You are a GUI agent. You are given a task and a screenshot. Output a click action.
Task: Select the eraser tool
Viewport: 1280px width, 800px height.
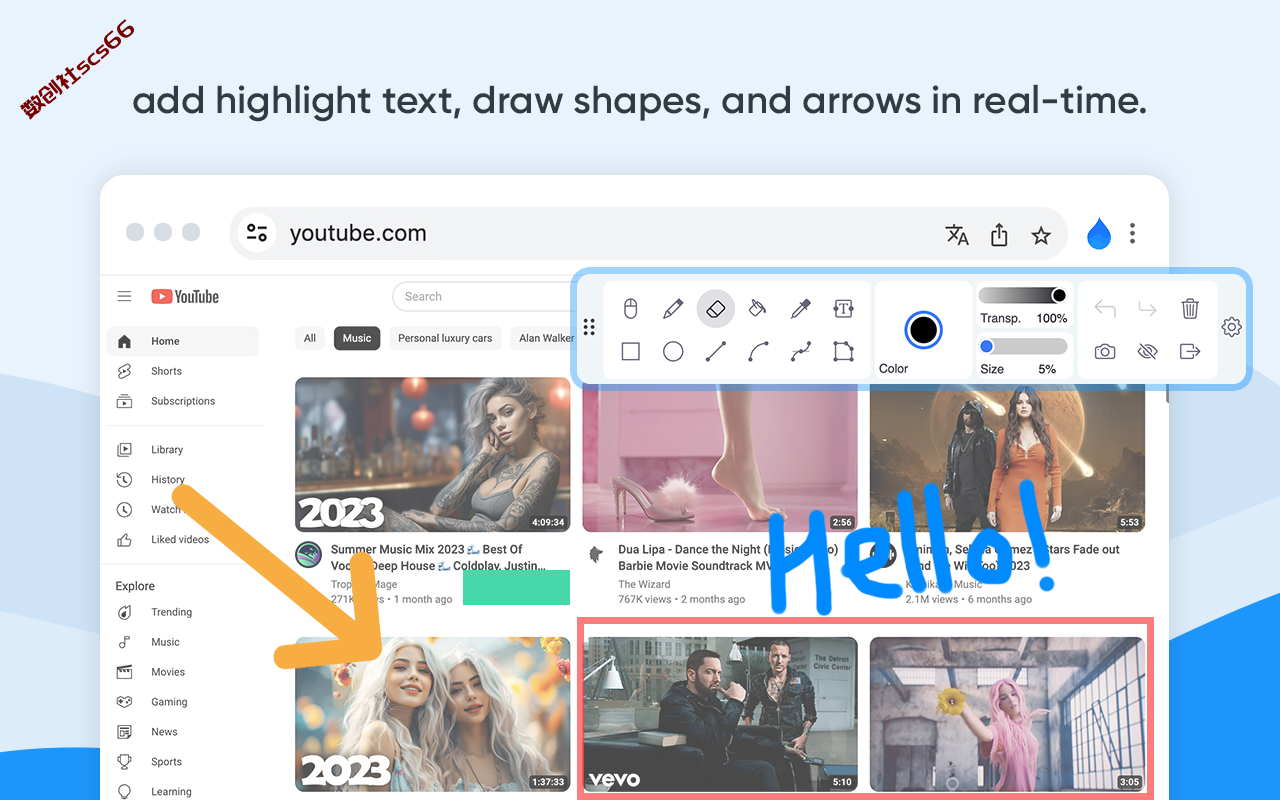click(715, 309)
